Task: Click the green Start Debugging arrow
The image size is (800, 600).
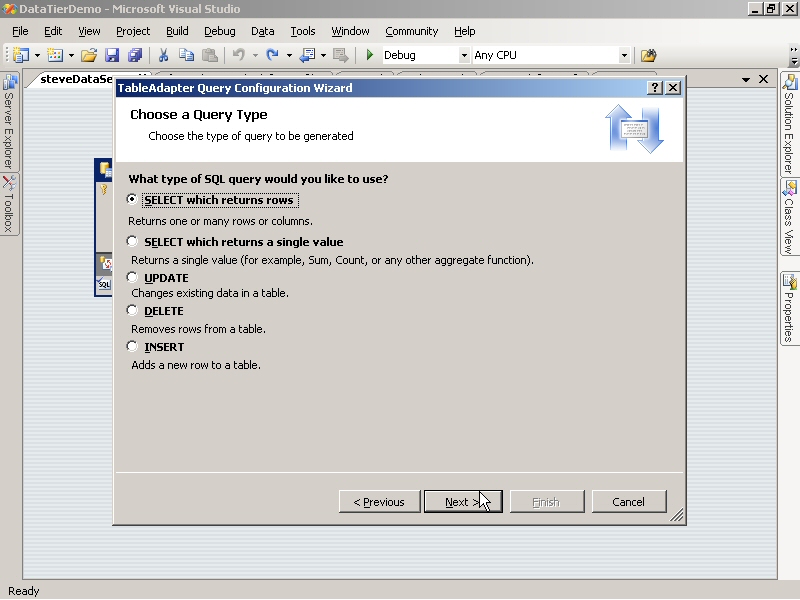Action: pos(370,55)
